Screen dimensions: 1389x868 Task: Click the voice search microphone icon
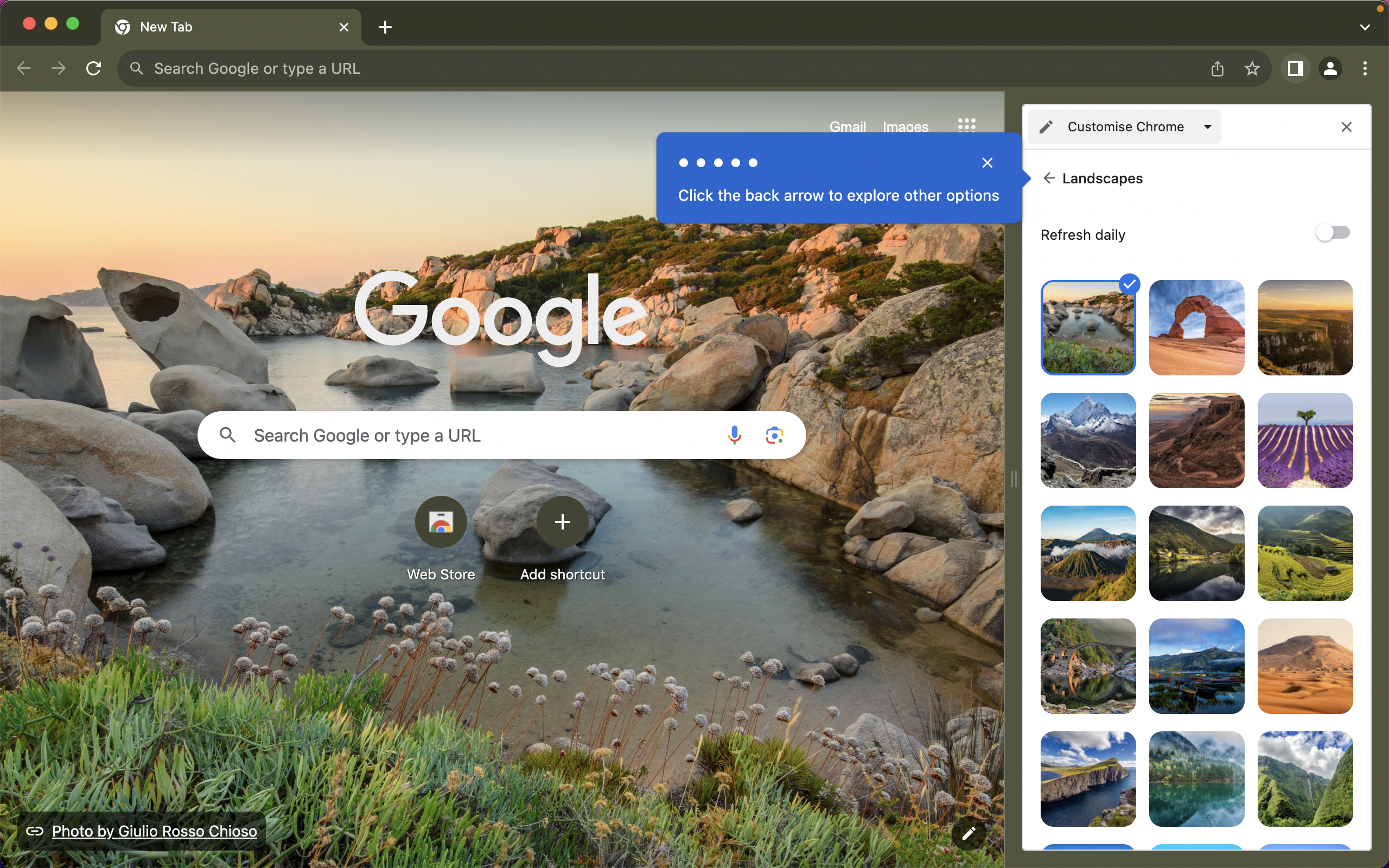(734, 435)
